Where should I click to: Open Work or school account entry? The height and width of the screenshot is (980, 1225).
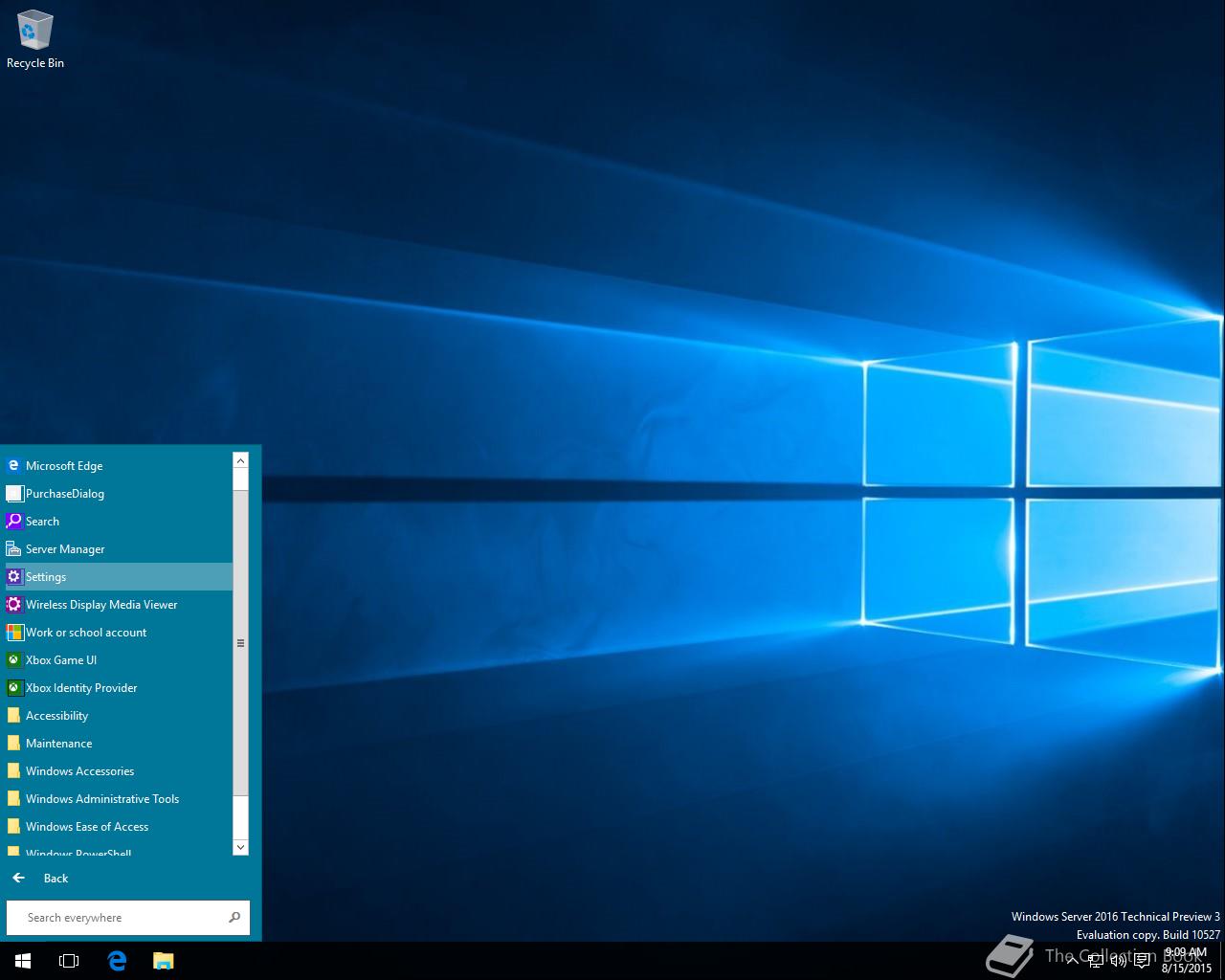pos(119,632)
